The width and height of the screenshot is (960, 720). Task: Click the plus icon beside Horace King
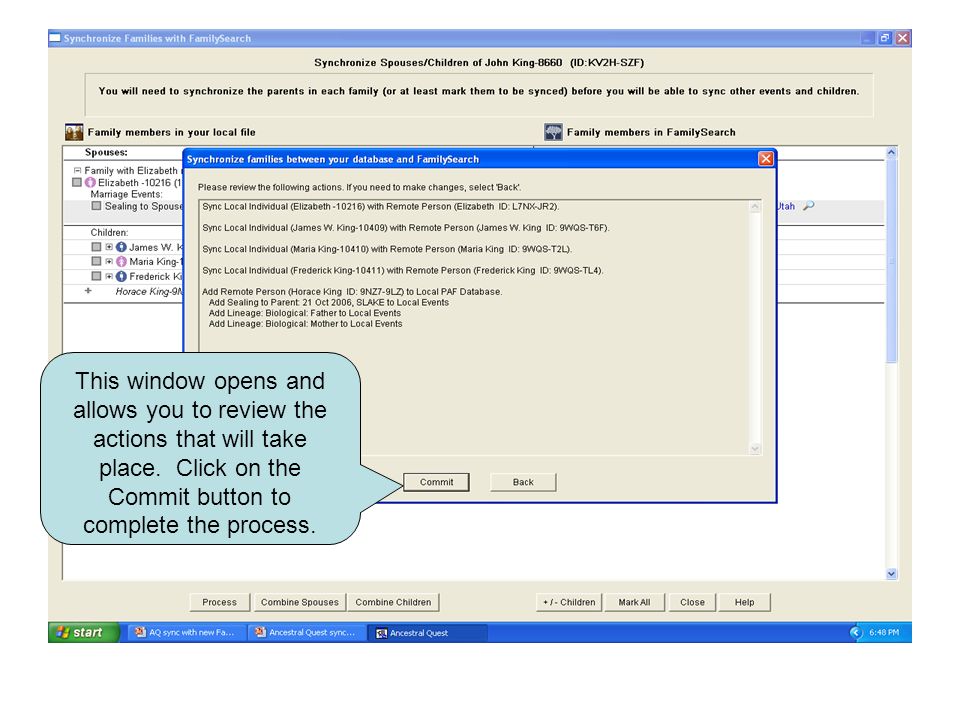point(88,291)
